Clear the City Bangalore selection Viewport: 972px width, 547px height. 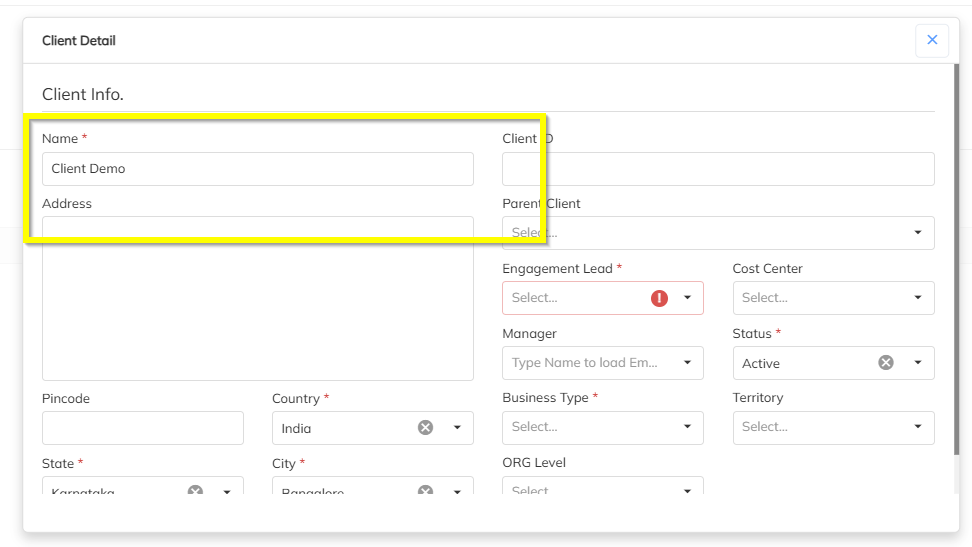[425, 491]
